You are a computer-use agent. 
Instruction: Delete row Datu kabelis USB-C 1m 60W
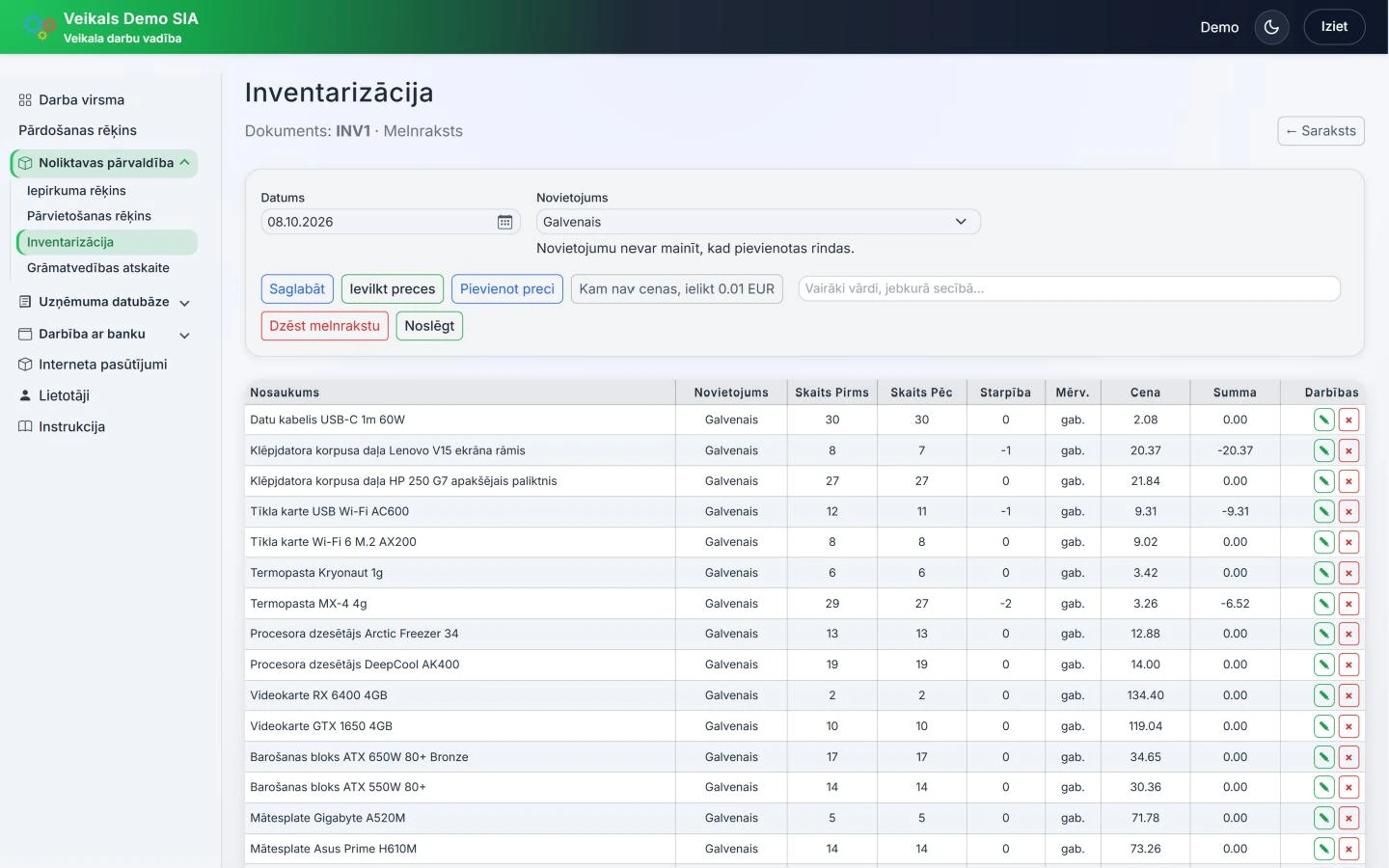tap(1348, 420)
